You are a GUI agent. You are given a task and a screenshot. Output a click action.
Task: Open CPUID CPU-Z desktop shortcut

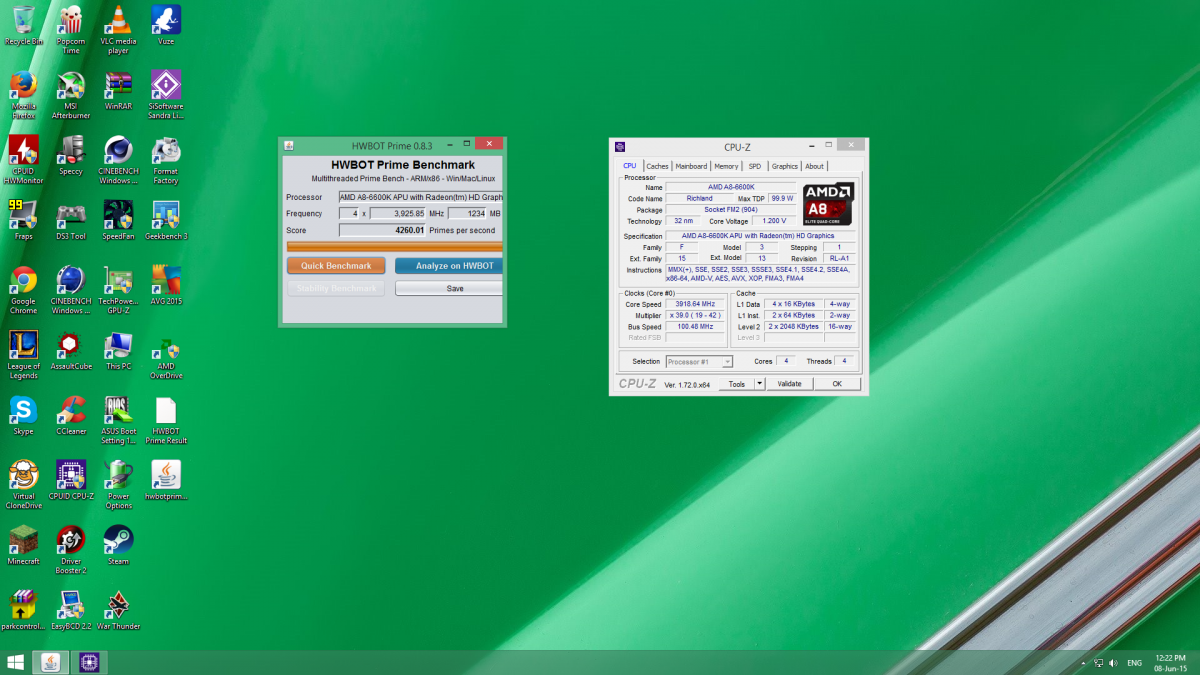coord(71,481)
